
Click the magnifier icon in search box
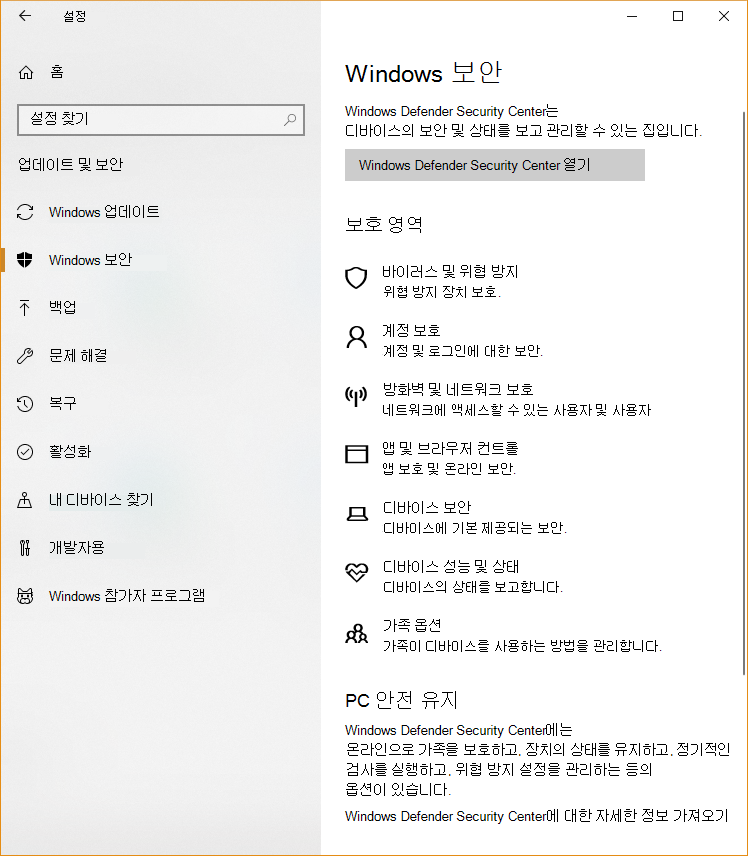[290, 120]
